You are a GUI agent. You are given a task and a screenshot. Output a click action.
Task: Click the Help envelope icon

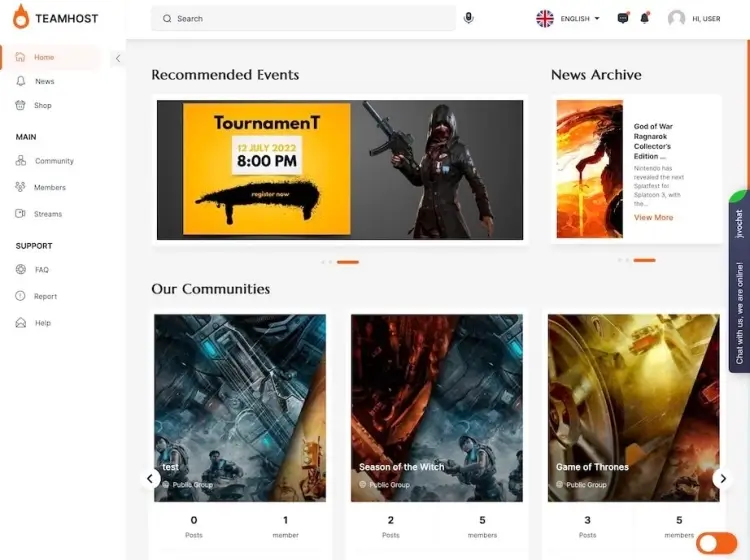pyautogui.click(x=21, y=323)
